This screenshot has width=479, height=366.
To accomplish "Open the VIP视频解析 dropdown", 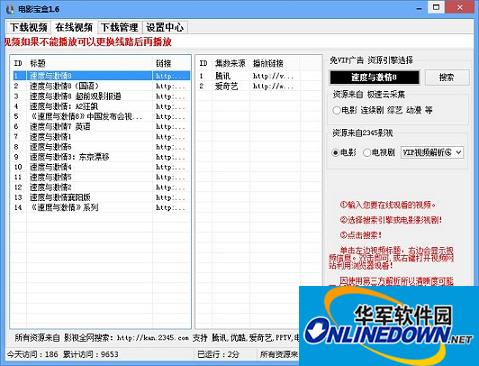I will point(432,152).
